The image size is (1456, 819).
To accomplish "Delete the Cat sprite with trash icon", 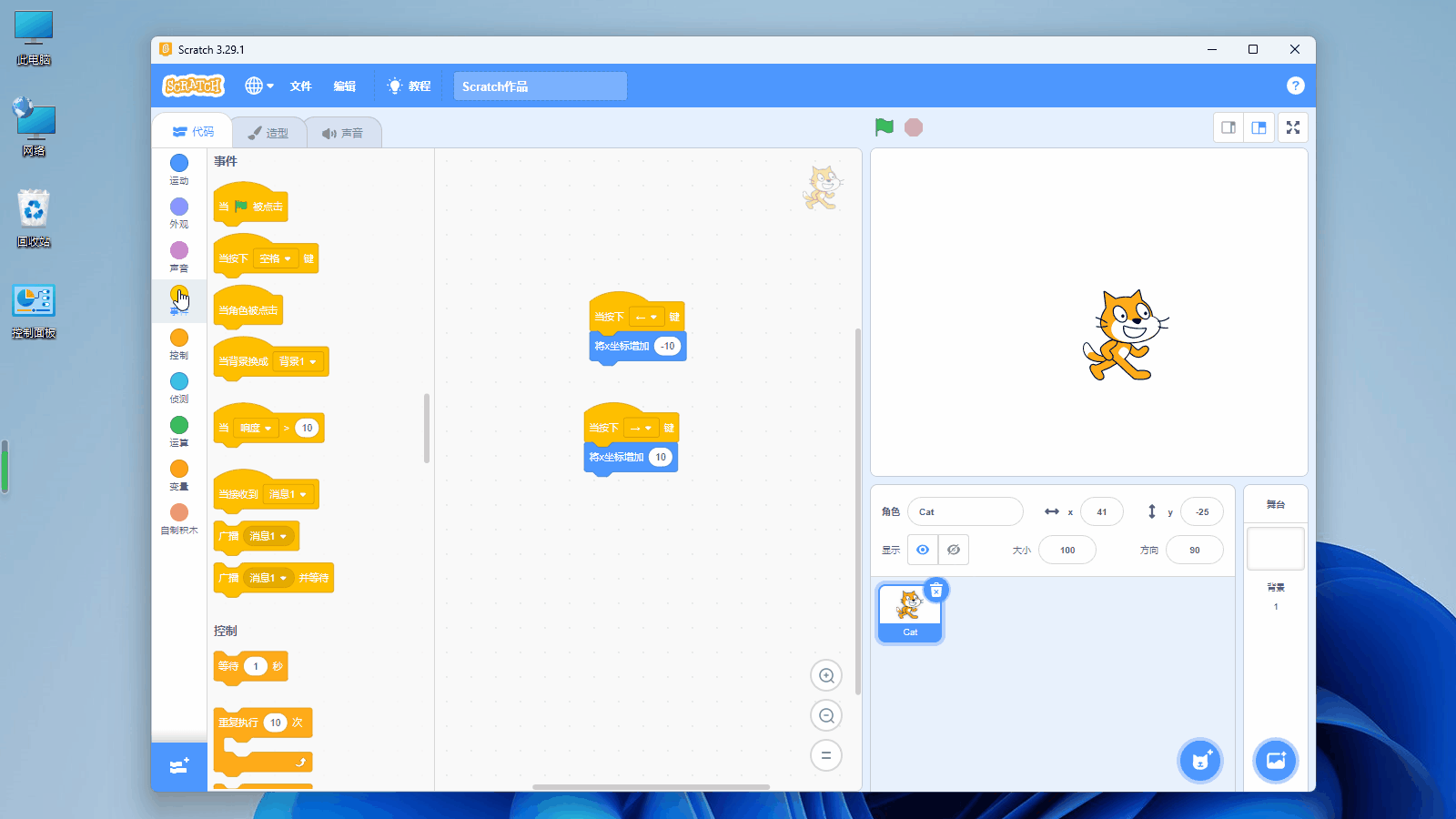I will [936, 591].
